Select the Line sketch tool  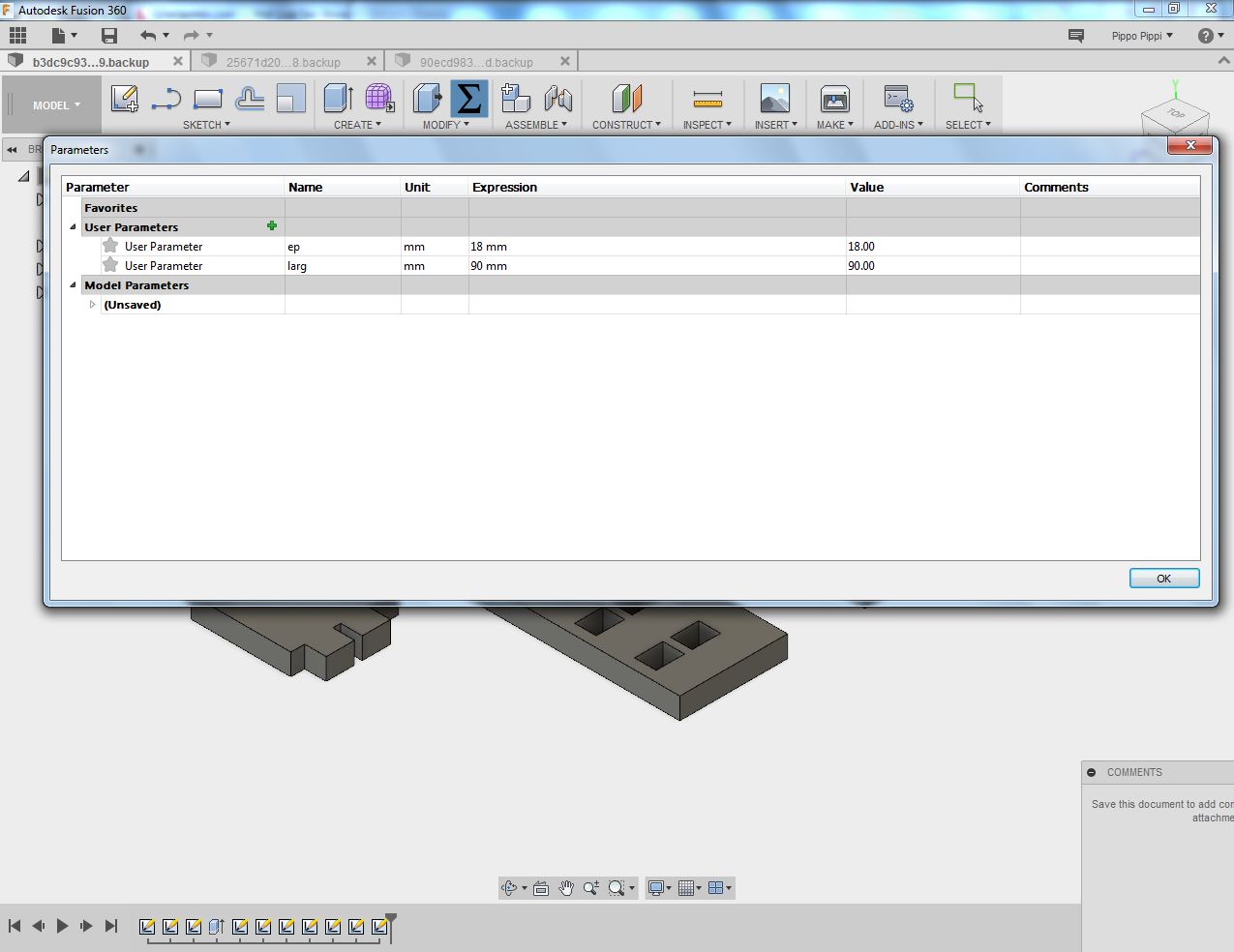[166, 98]
